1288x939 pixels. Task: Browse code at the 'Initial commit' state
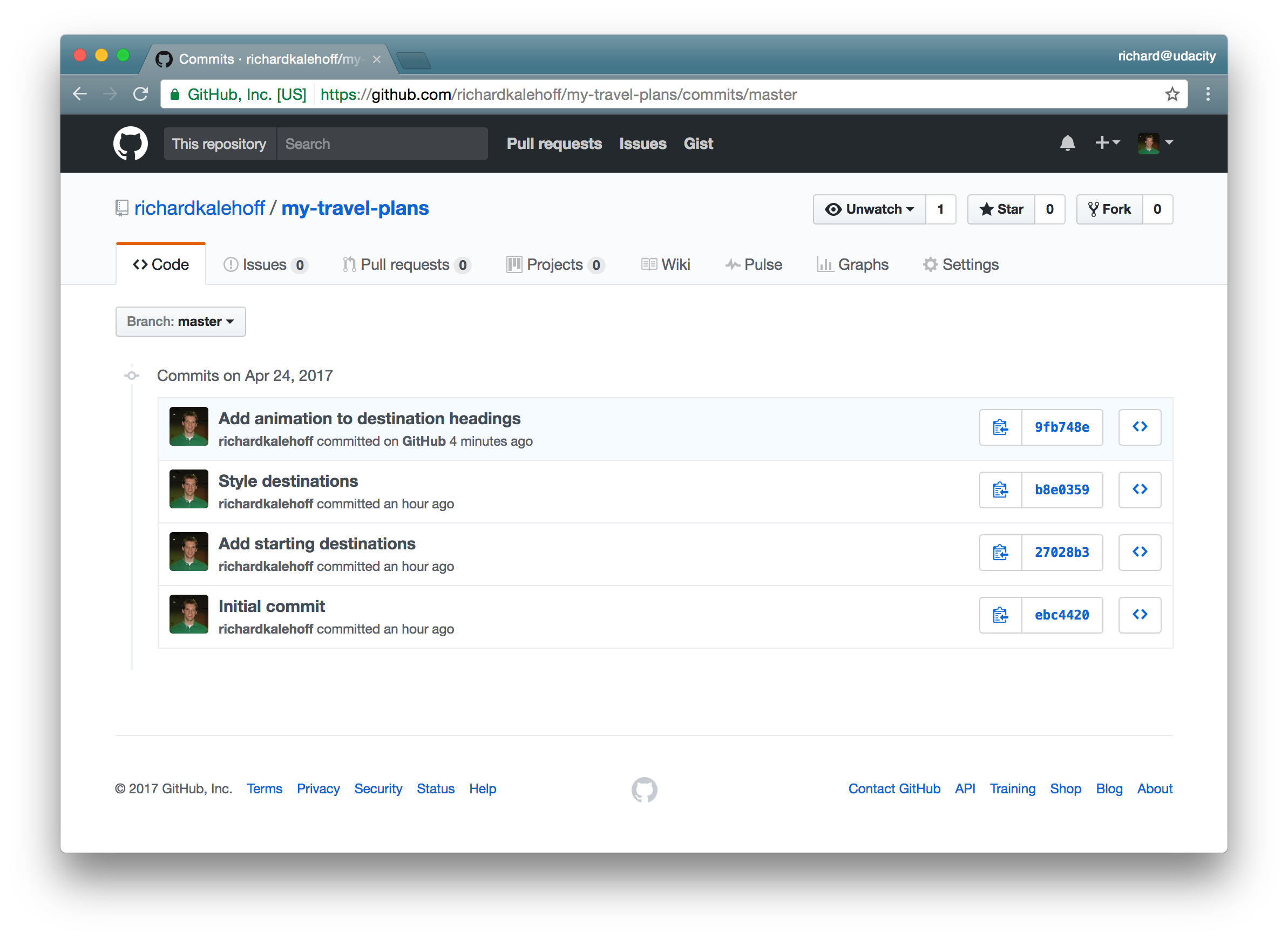(1140, 615)
